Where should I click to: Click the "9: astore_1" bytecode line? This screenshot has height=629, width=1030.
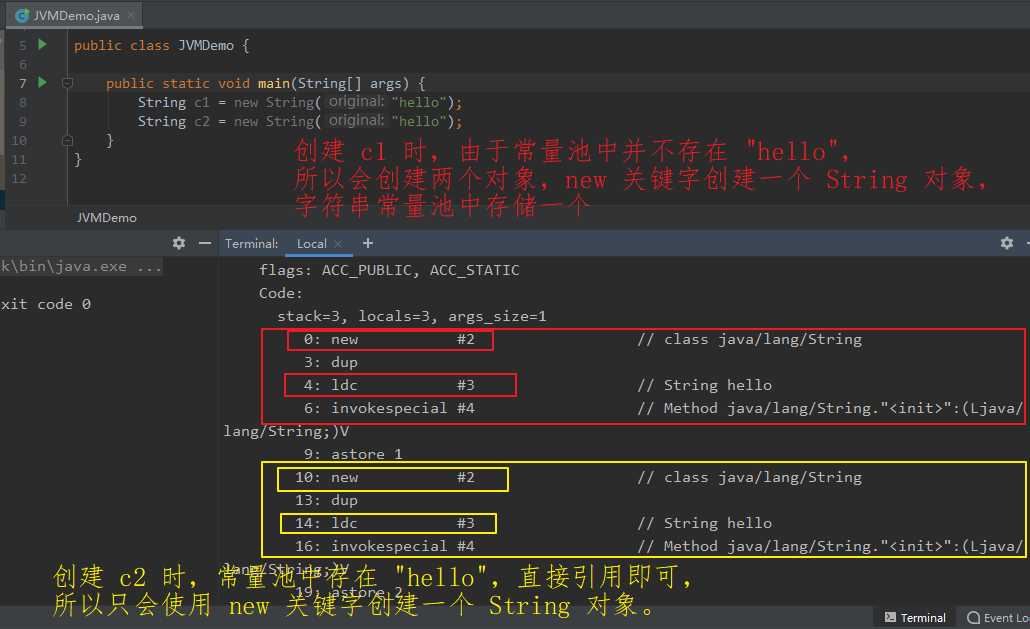353,454
